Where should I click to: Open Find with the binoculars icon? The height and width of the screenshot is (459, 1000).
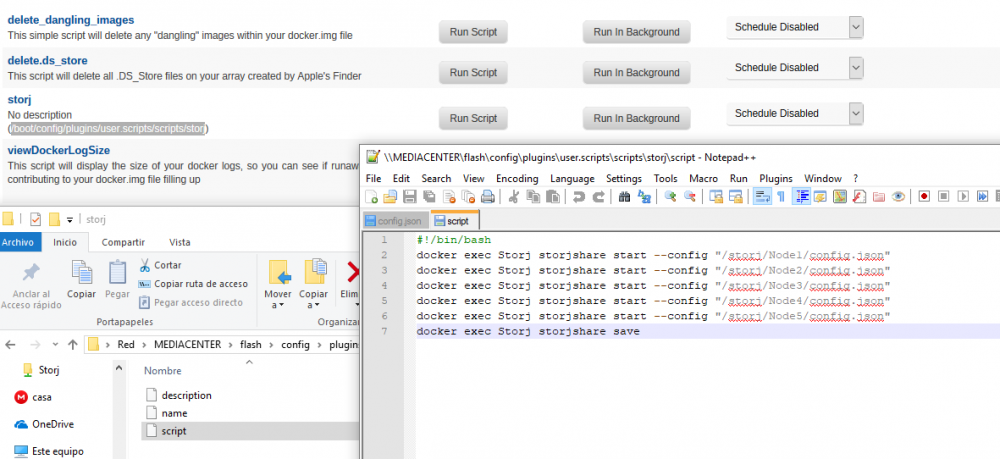pyautogui.click(x=624, y=196)
